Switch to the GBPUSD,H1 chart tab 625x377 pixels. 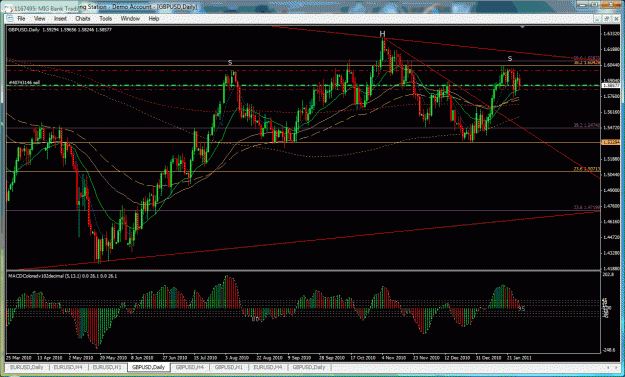pos(229,367)
